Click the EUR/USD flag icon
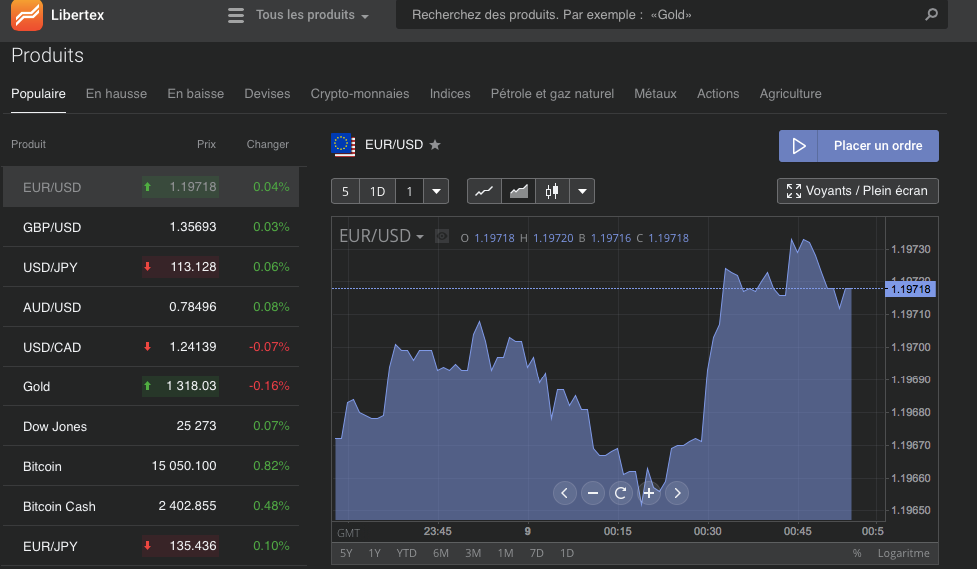Screen dimensions: 977x569 pyautogui.click(x=343, y=145)
